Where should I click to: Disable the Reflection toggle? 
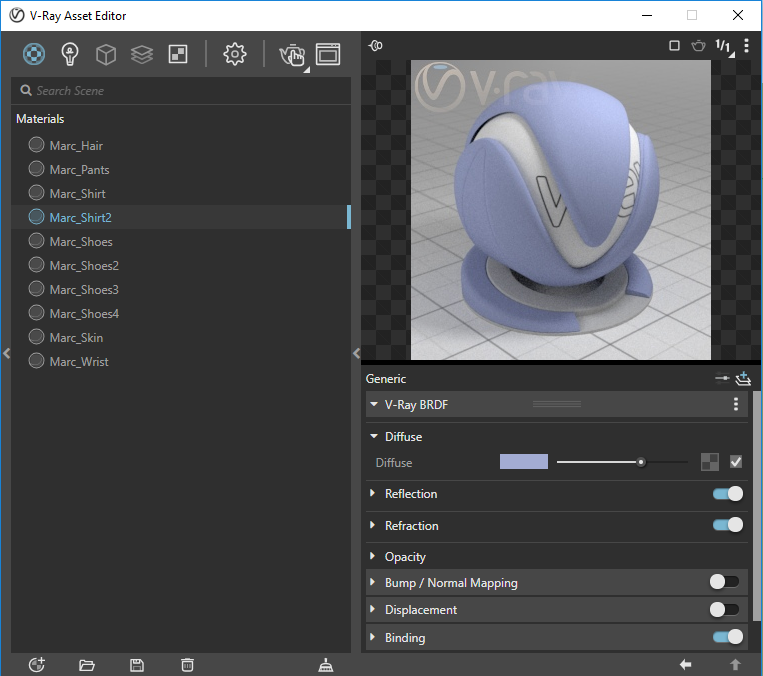click(x=728, y=494)
